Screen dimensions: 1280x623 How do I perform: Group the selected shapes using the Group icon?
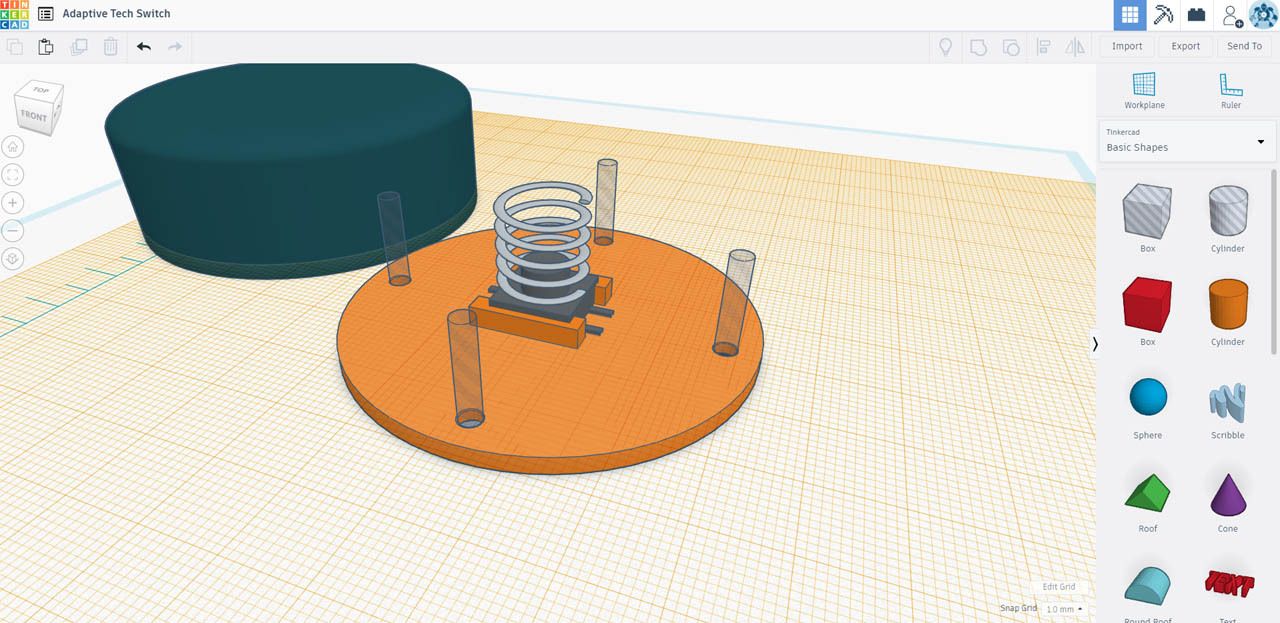978,46
